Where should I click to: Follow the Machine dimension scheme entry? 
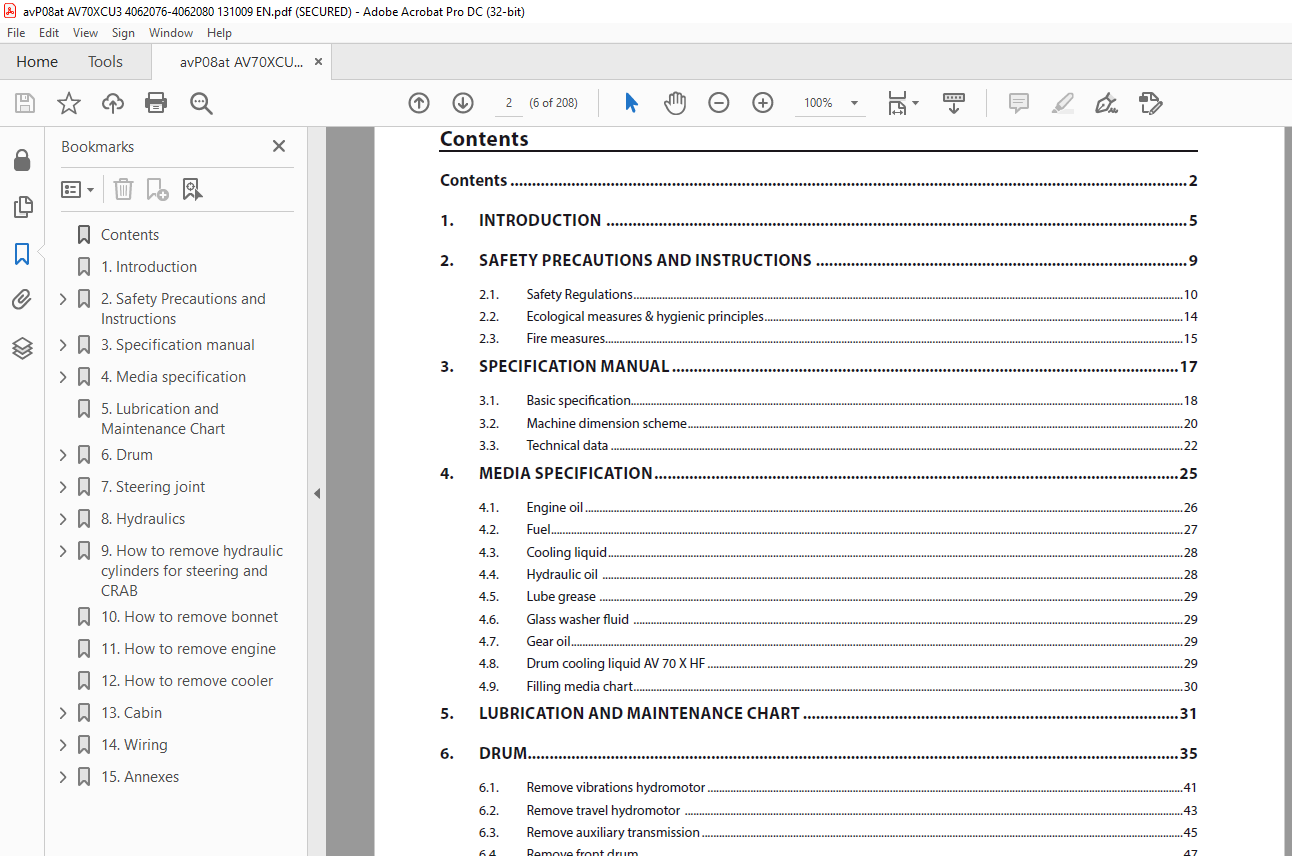[607, 424]
